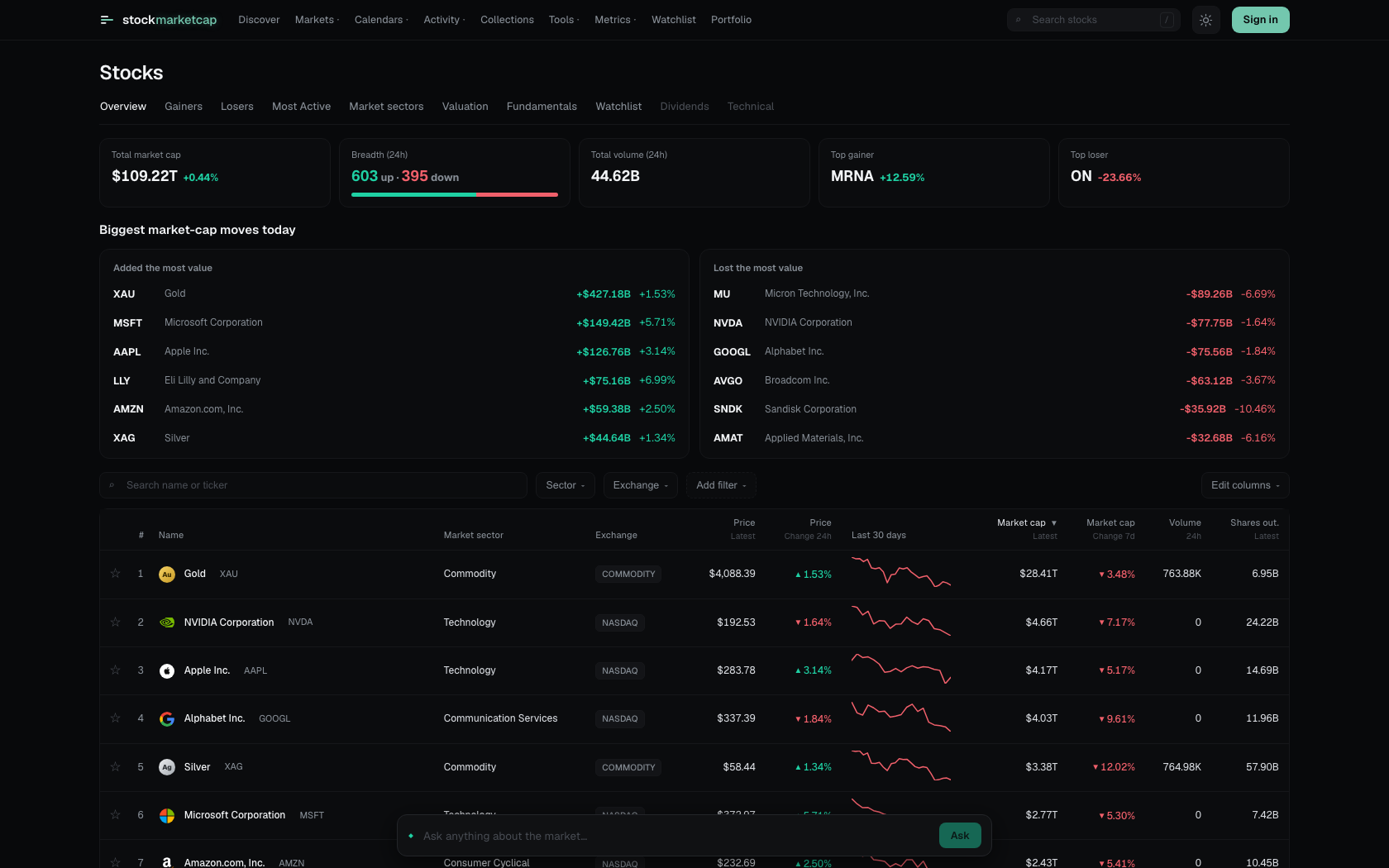The width and height of the screenshot is (1389, 868).
Task: Star Gold to add to watchlist
Action: 116,574
